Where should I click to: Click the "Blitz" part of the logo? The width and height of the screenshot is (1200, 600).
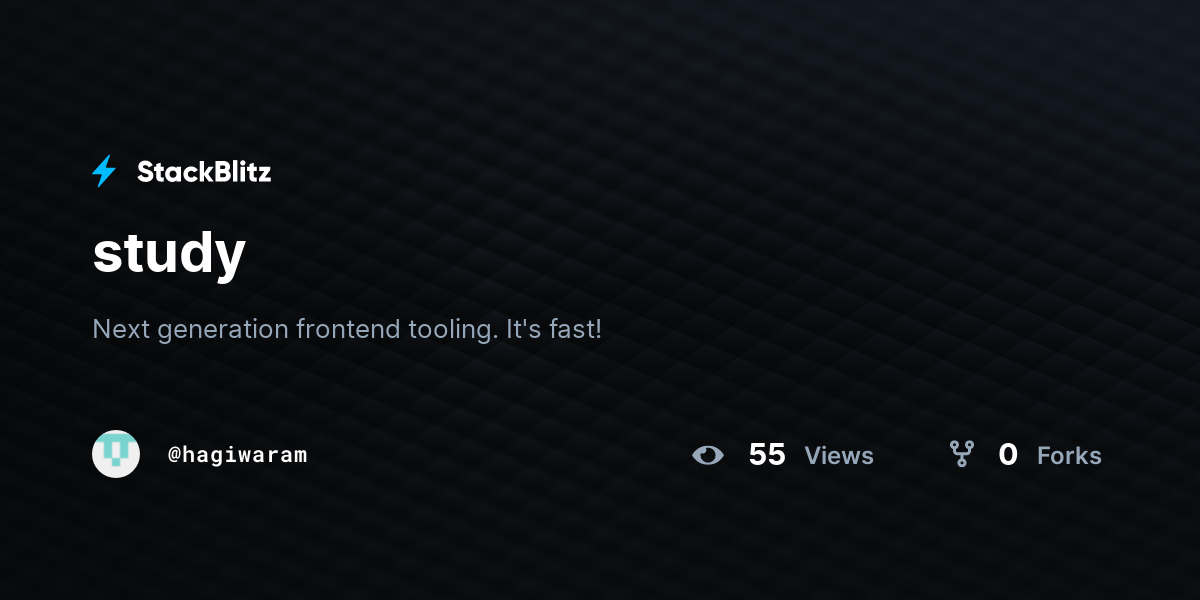[239, 172]
